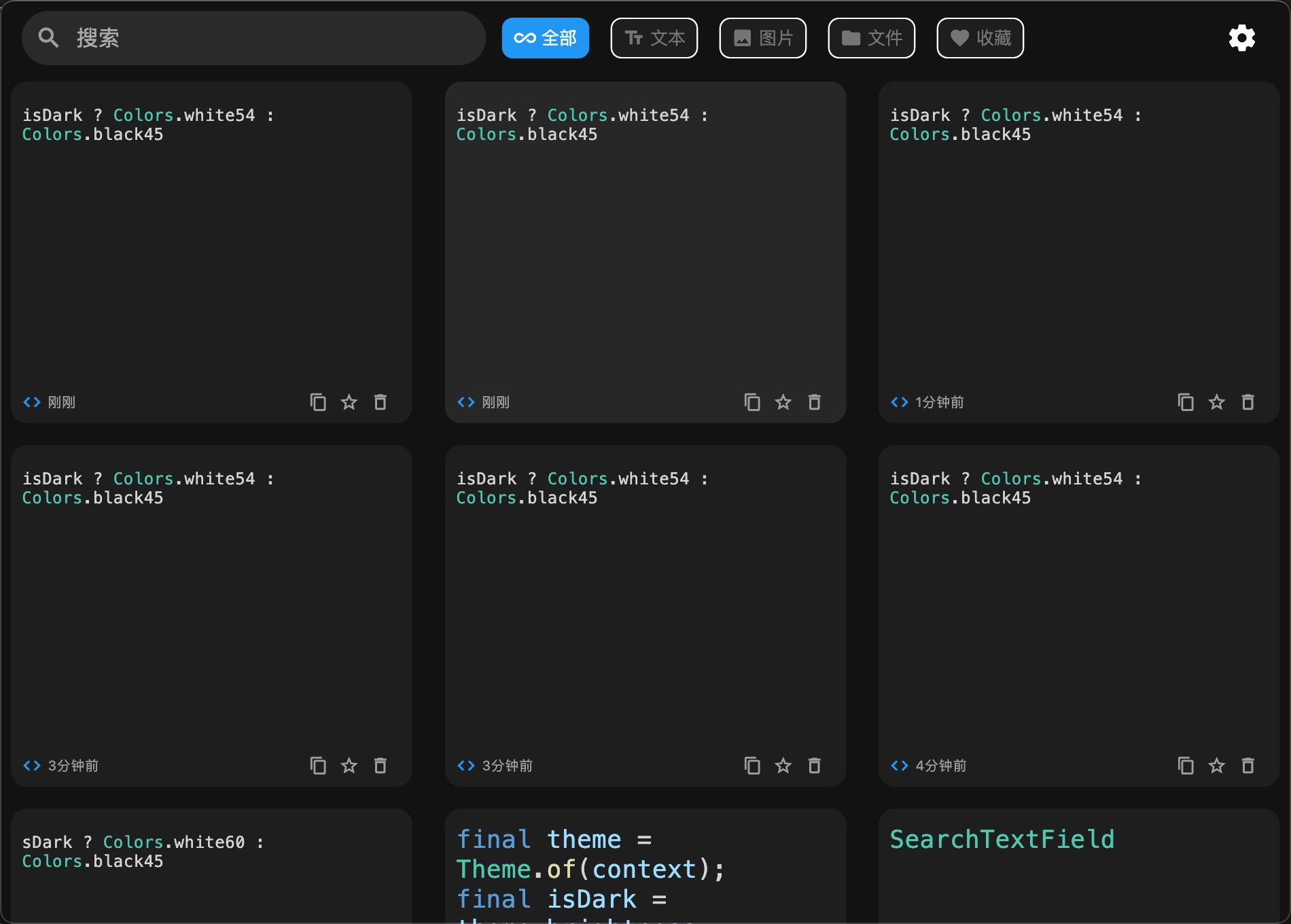Open the SearchTextField card
1291x924 pixels.
1079,866
